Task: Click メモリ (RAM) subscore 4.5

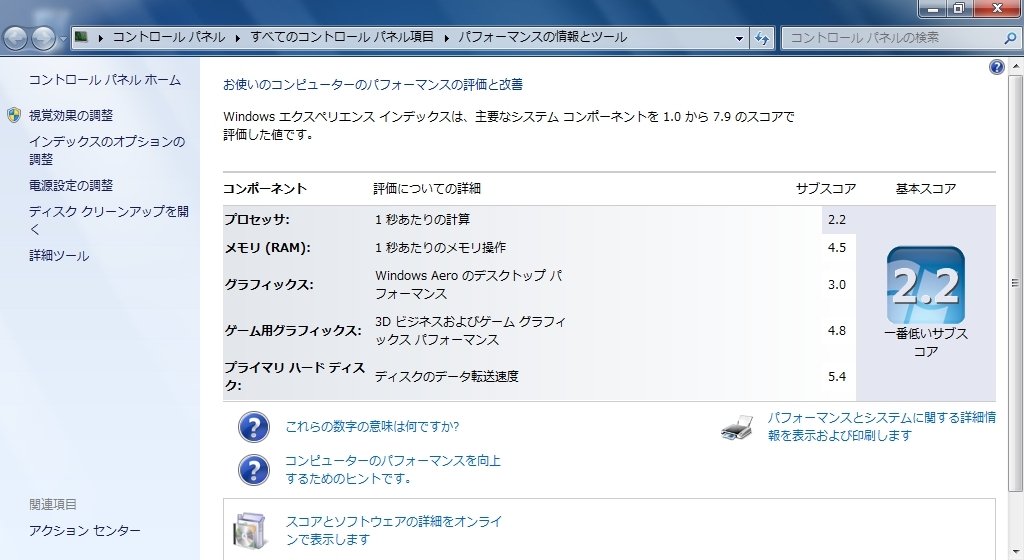Action: pos(837,248)
